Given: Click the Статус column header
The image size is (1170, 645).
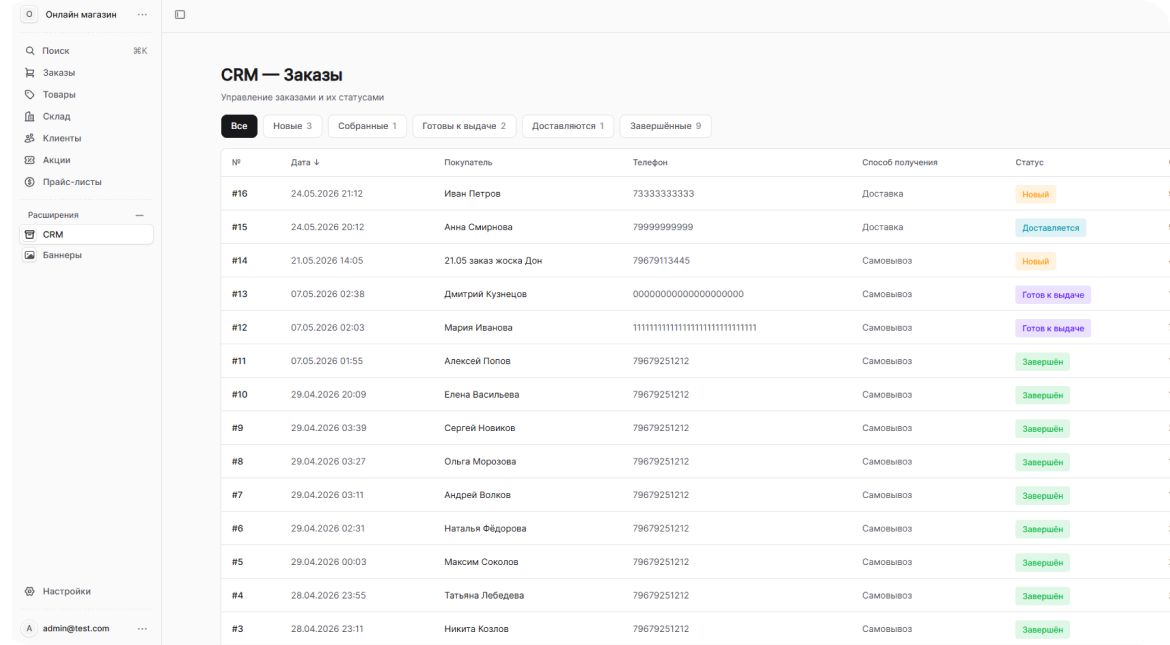Looking at the screenshot, I should point(1030,162).
